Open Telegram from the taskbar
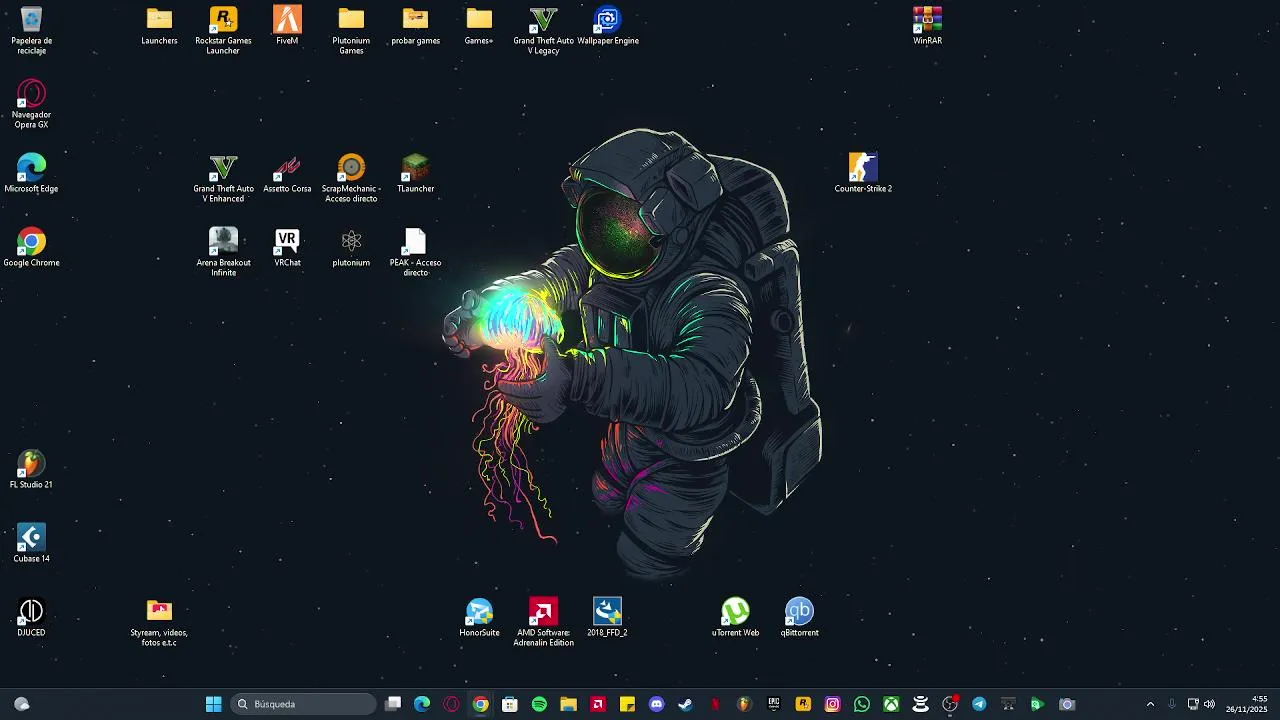The image size is (1280, 720). (x=979, y=704)
